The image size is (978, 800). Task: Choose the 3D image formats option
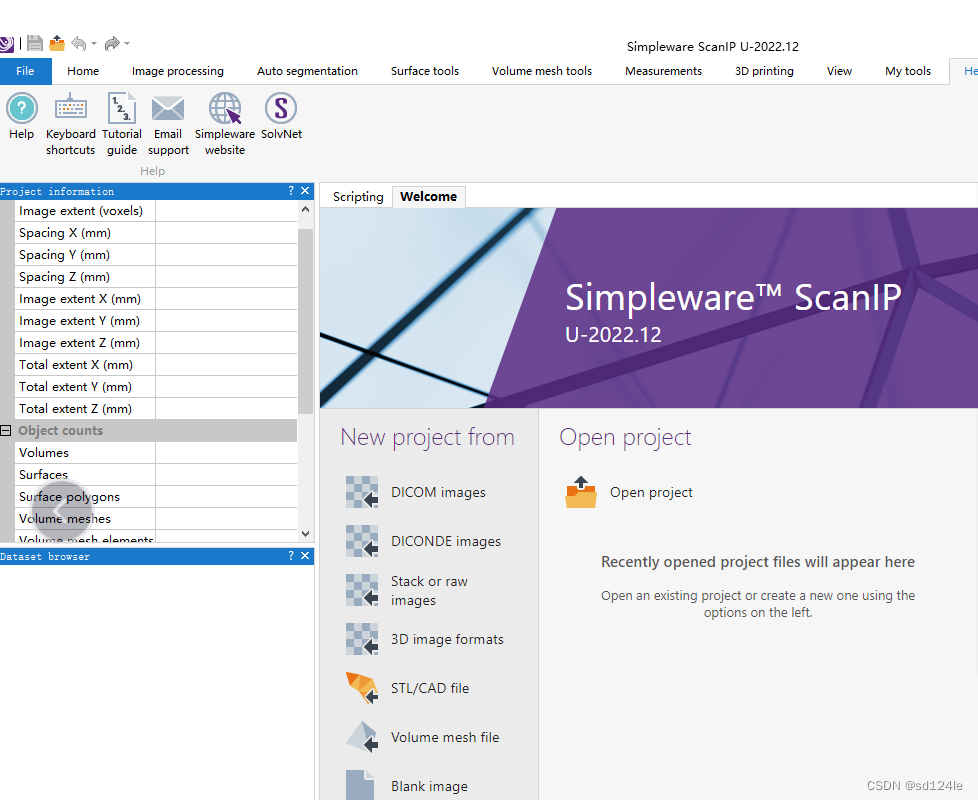pos(446,639)
